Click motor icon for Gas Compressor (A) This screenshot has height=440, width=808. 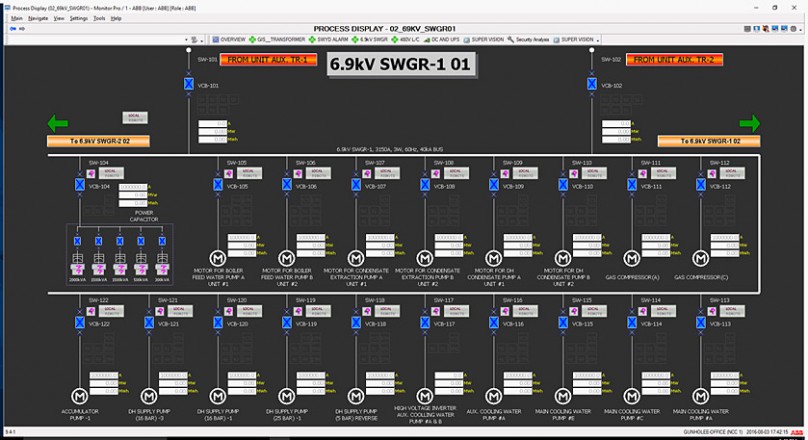click(632, 258)
